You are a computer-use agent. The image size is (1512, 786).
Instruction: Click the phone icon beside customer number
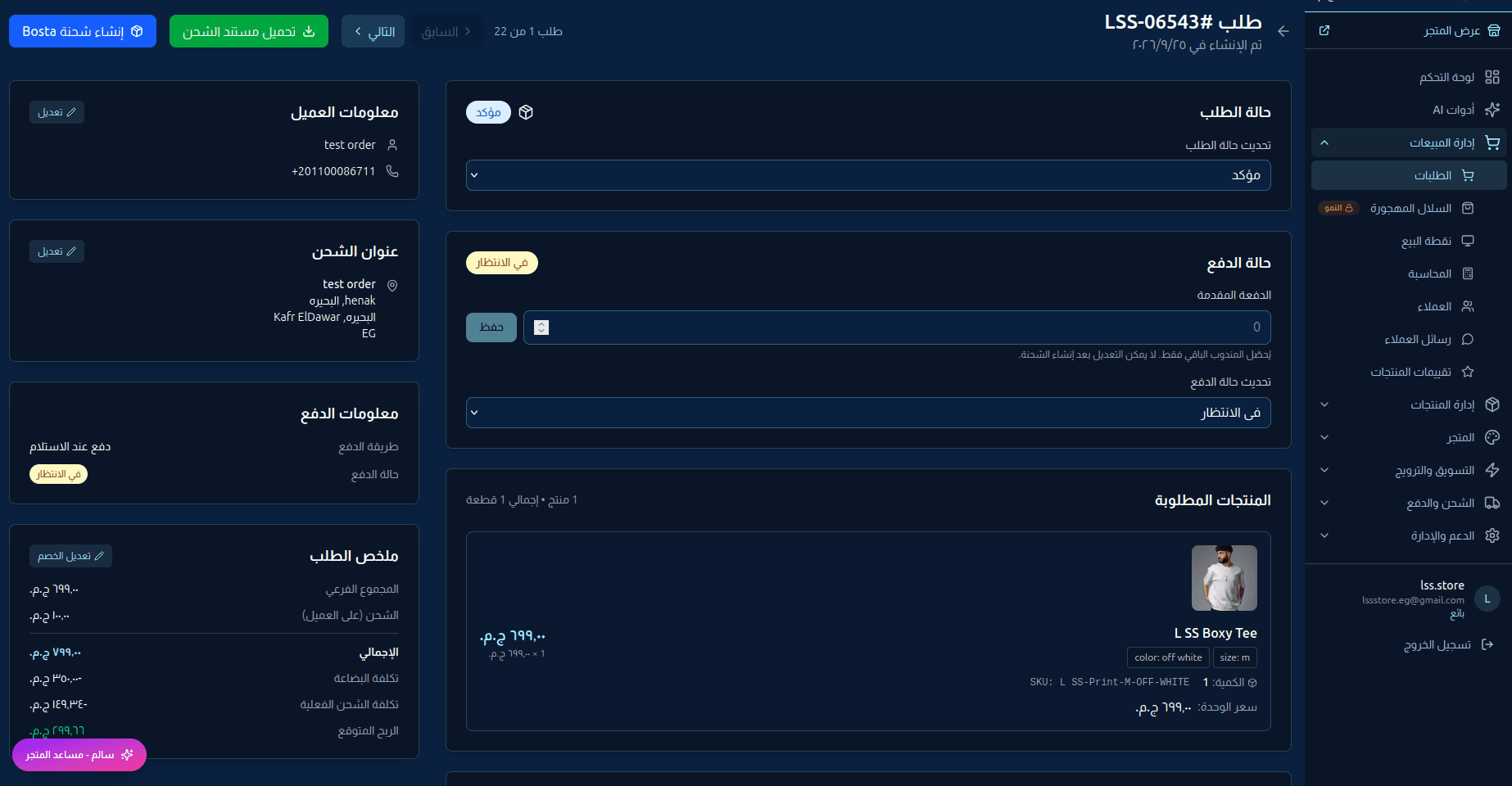tap(392, 171)
